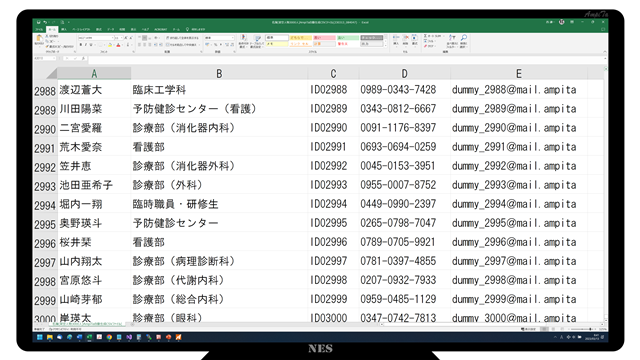640x360 pixels.
Task: Open Sort & Filter funnel icon
Action: point(452,37)
